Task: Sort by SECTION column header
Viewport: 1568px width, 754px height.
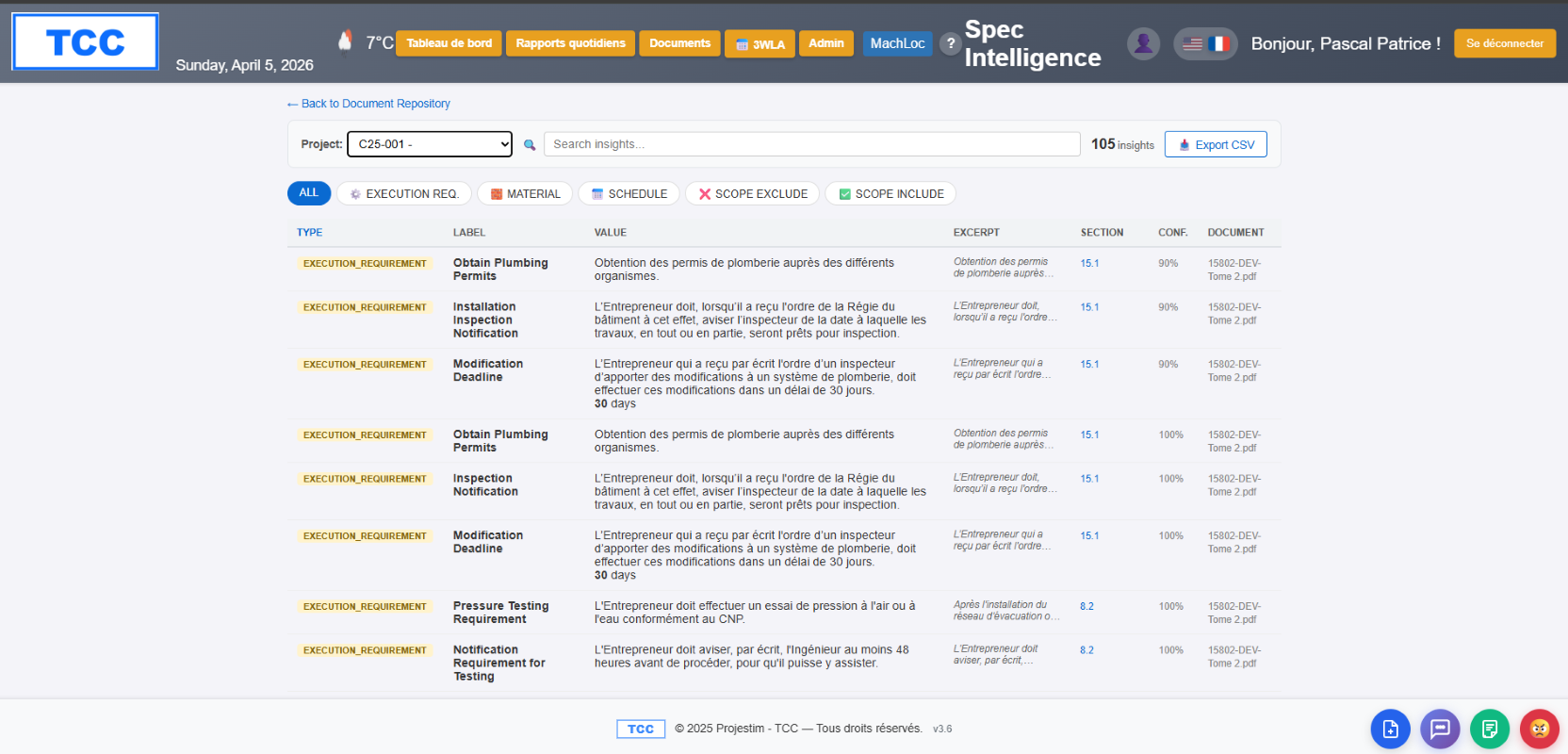Action: pos(1102,233)
